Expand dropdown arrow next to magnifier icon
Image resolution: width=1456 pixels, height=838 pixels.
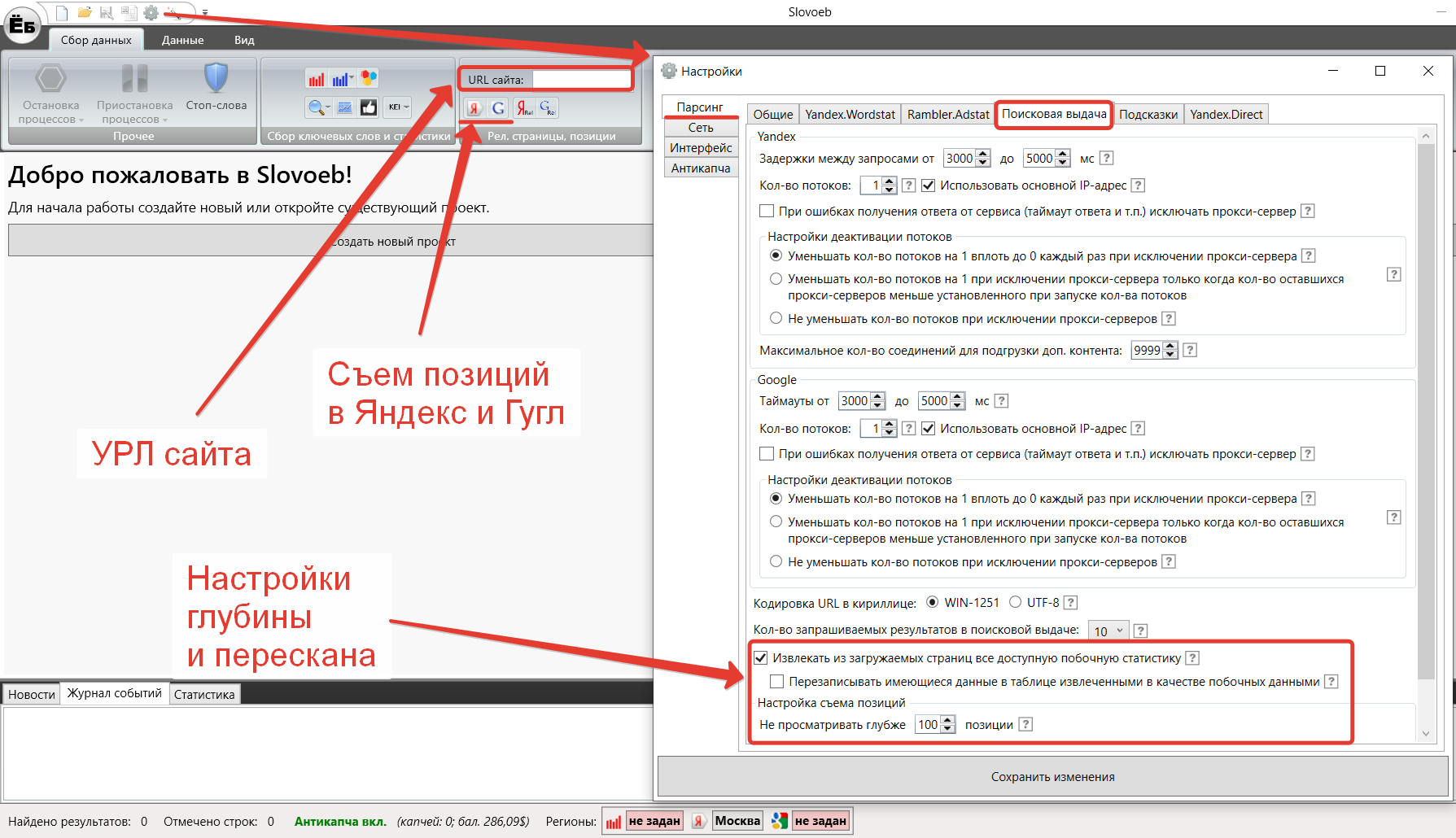pos(327,107)
